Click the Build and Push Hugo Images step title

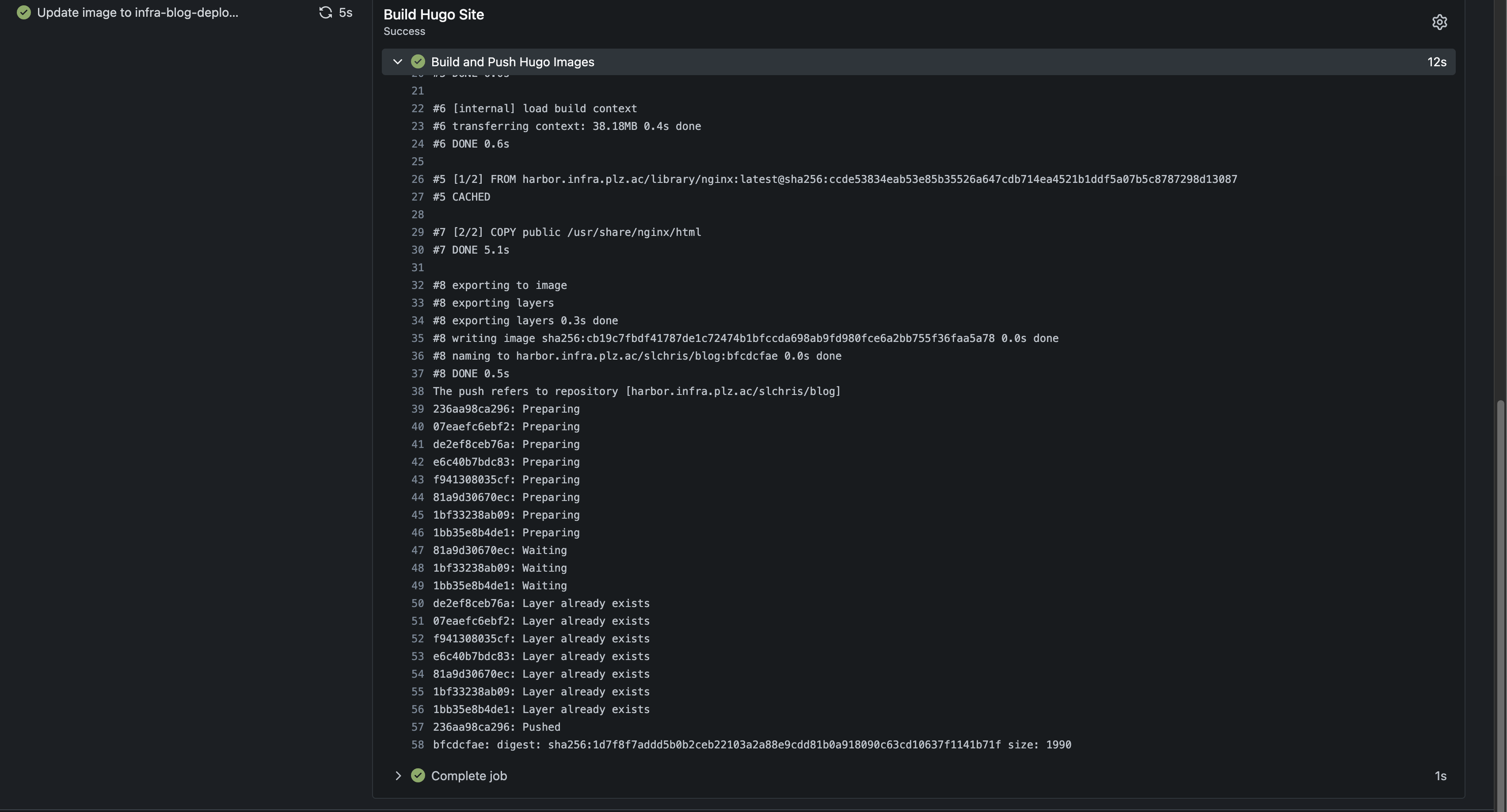(512, 61)
